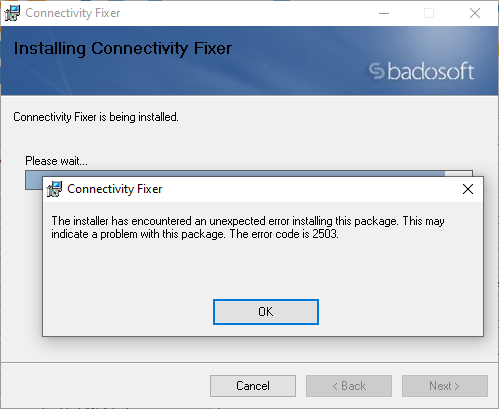Click the blue installation progress bar
499x409 pixels.
[235, 174]
